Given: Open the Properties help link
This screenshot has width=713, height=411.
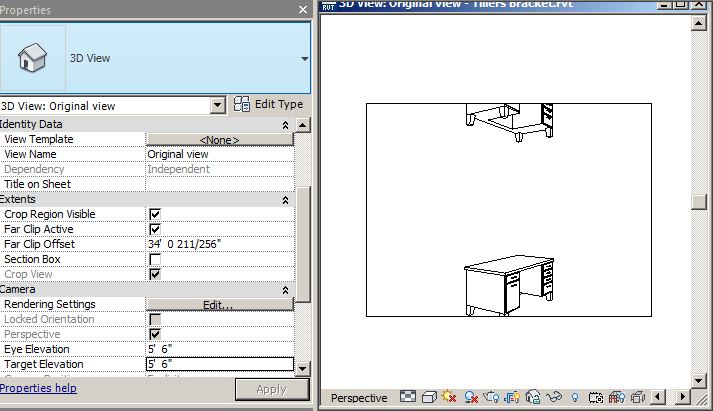Looking at the screenshot, I should [38, 388].
